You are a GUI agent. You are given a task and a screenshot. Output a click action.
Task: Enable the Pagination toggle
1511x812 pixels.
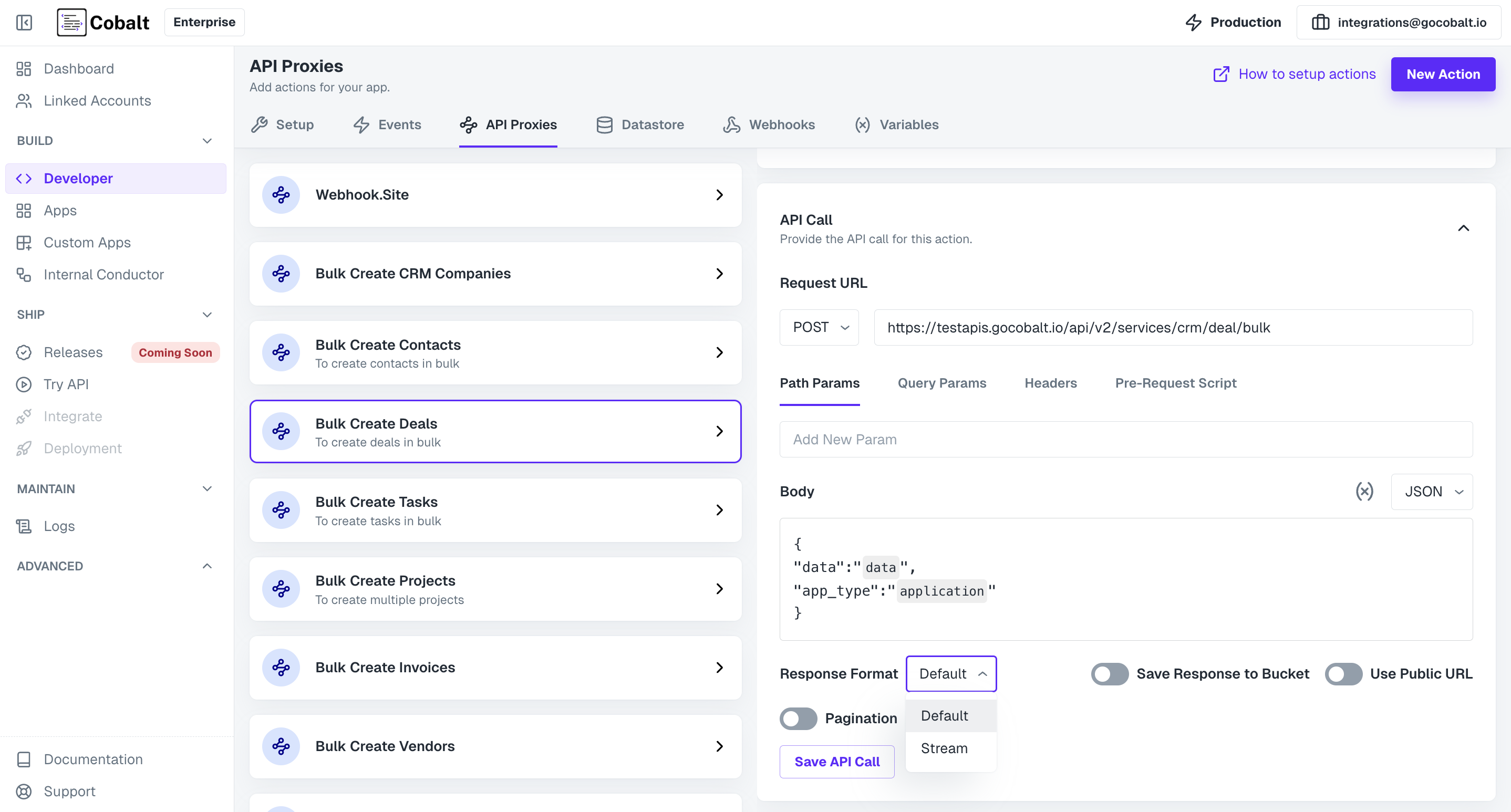[x=798, y=718]
